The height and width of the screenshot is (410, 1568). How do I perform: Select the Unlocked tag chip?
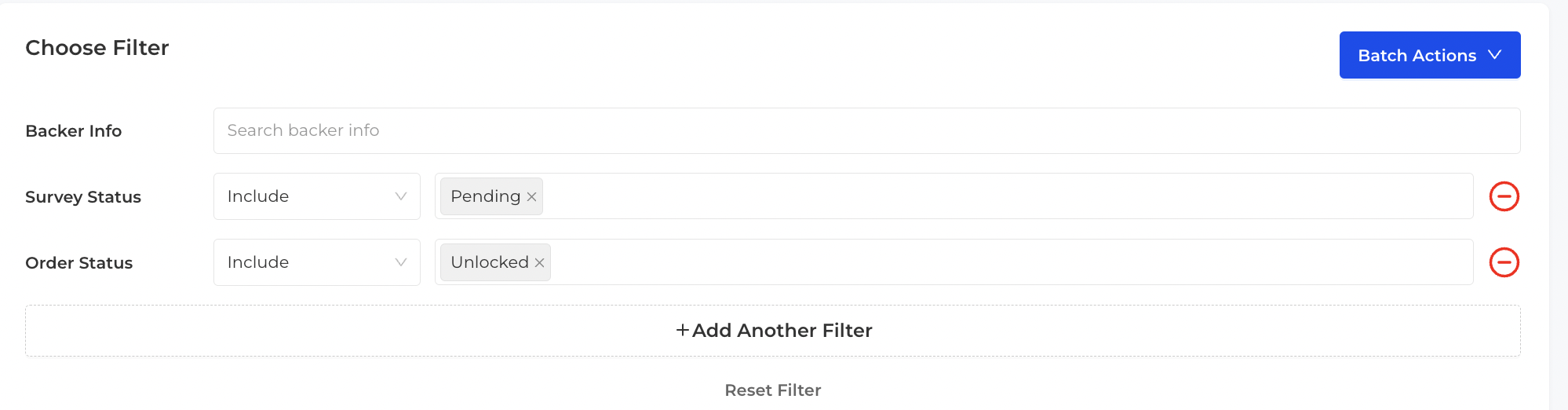pos(489,262)
